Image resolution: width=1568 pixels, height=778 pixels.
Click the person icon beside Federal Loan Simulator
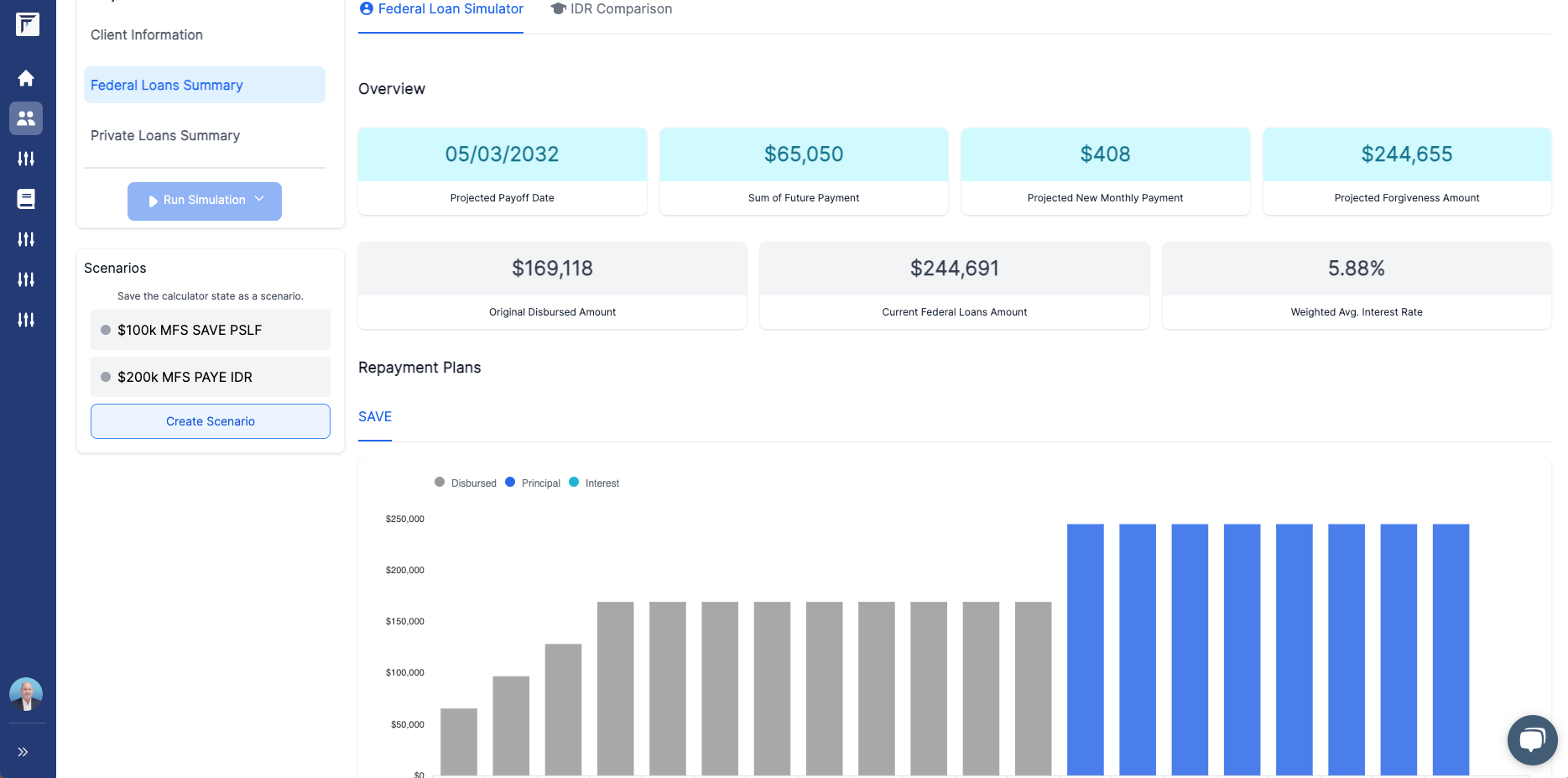(x=366, y=8)
